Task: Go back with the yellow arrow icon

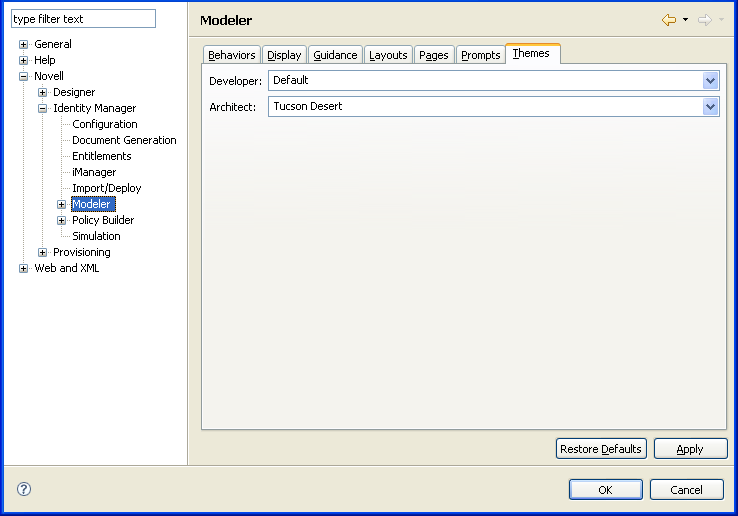Action: point(669,20)
